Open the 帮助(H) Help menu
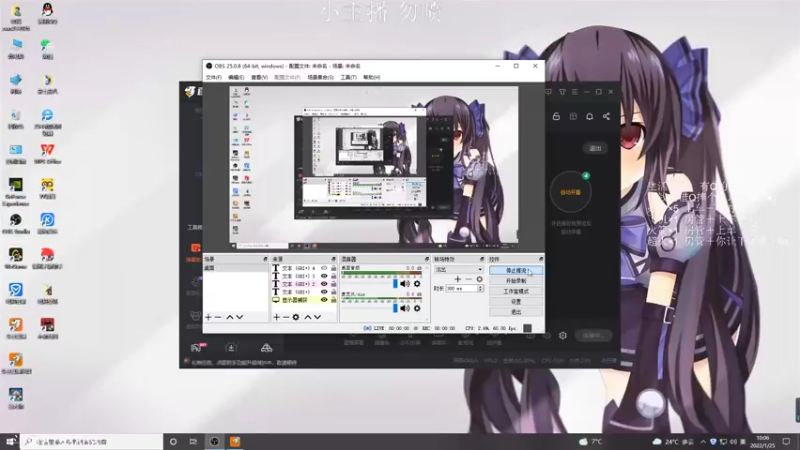Image resolution: width=800 pixels, height=450 pixels. click(371, 78)
